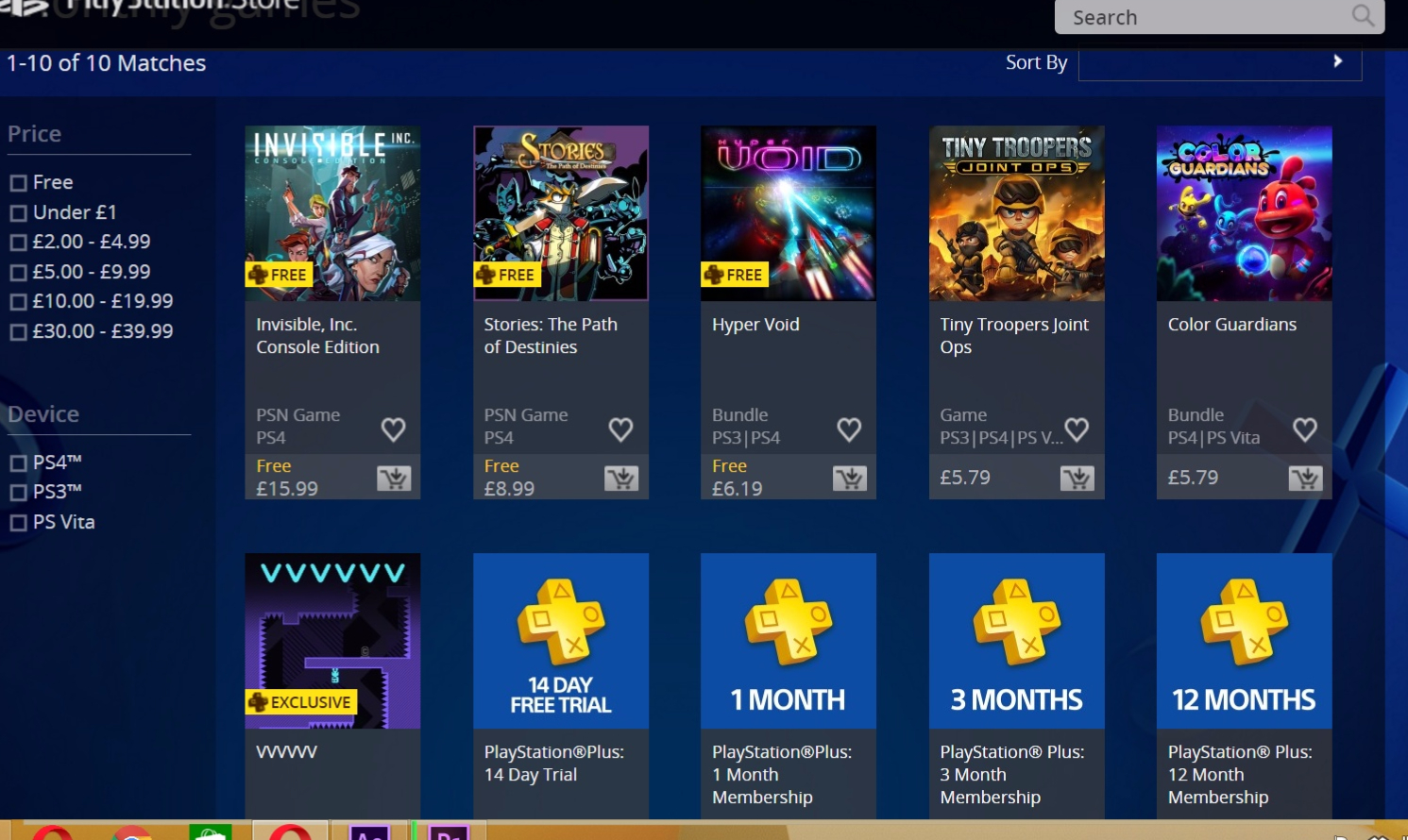
Task: Open the Tiny Troopers Joint Ops title
Action: tap(1014, 336)
